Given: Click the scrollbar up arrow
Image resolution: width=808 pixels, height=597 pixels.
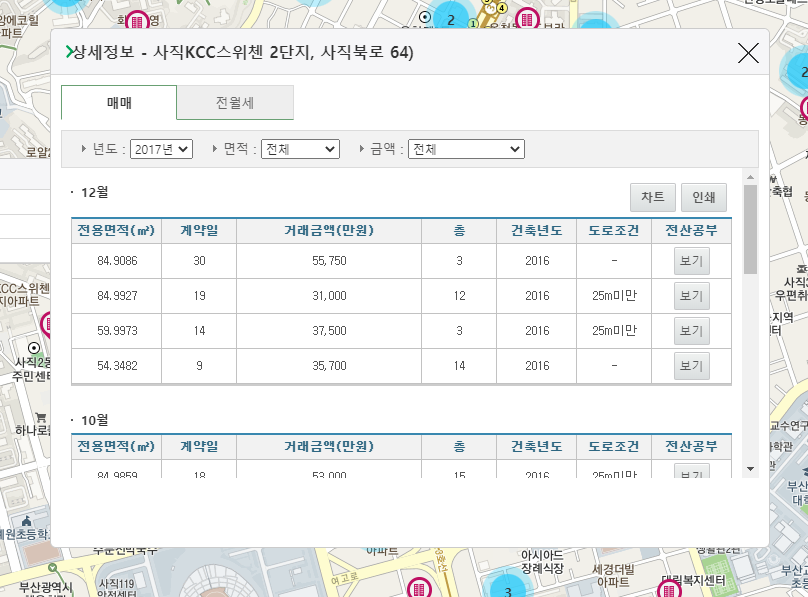Looking at the screenshot, I should pyautogui.click(x=750, y=177).
